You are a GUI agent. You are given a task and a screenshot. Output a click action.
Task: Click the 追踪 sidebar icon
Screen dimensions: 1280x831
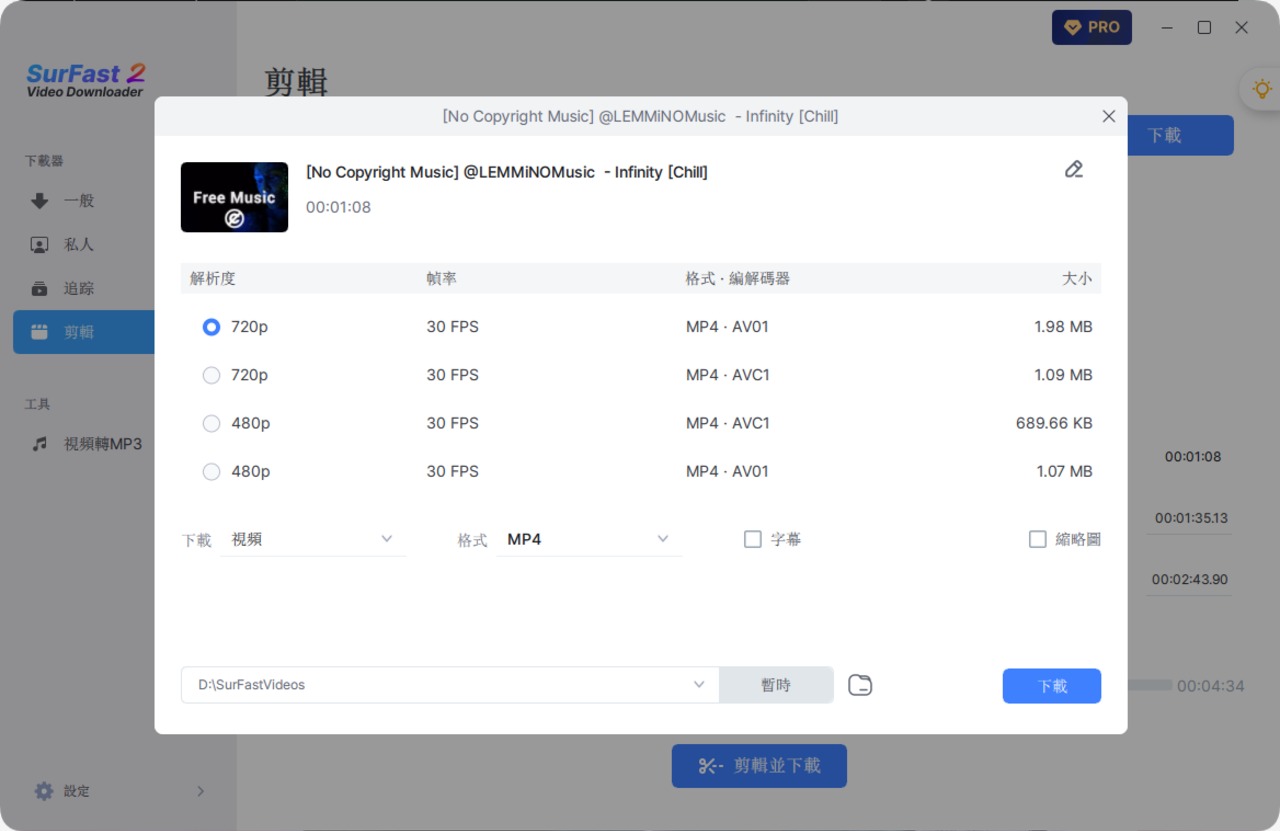pos(40,288)
